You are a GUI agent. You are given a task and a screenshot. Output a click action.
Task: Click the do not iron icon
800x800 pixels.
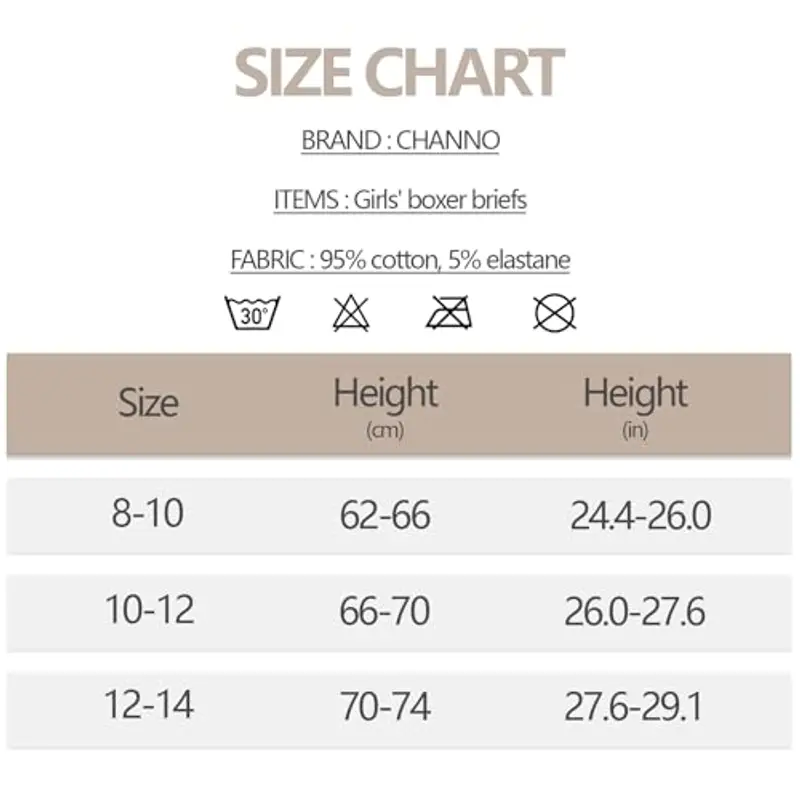449,314
